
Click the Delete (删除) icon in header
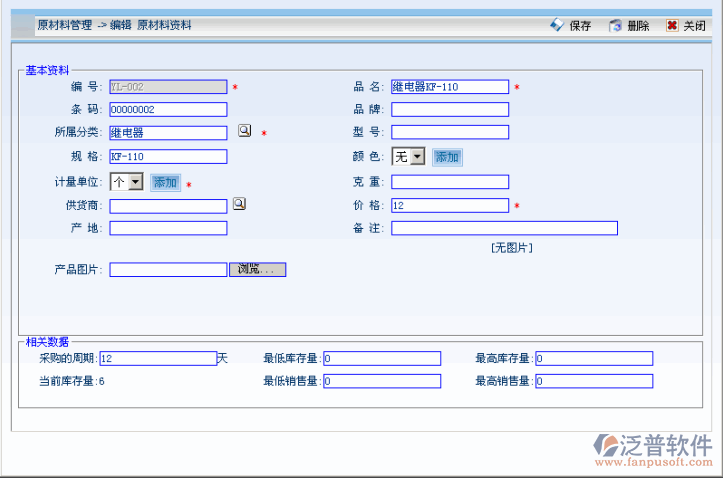pyautogui.click(x=615, y=25)
